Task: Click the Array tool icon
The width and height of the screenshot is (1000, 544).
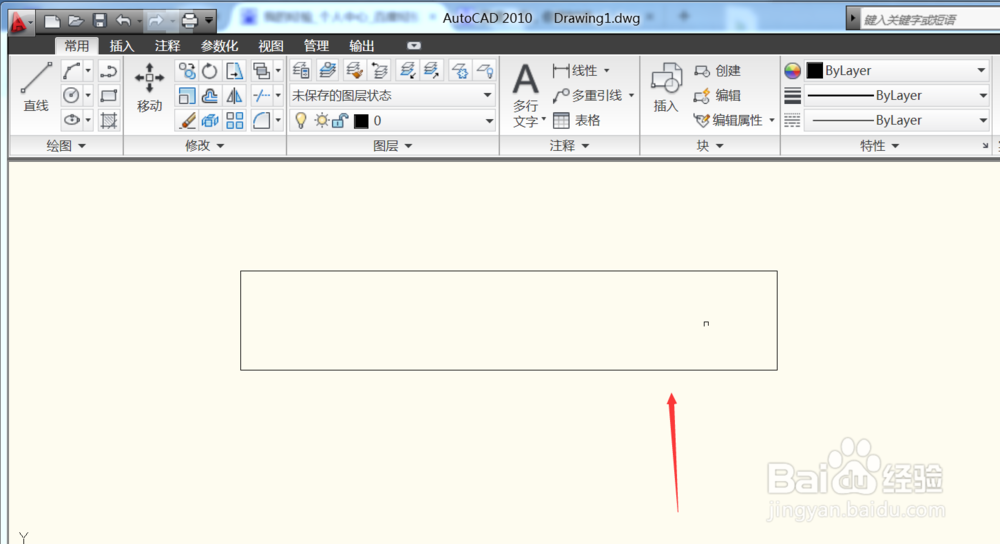Action: click(x=234, y=120)
